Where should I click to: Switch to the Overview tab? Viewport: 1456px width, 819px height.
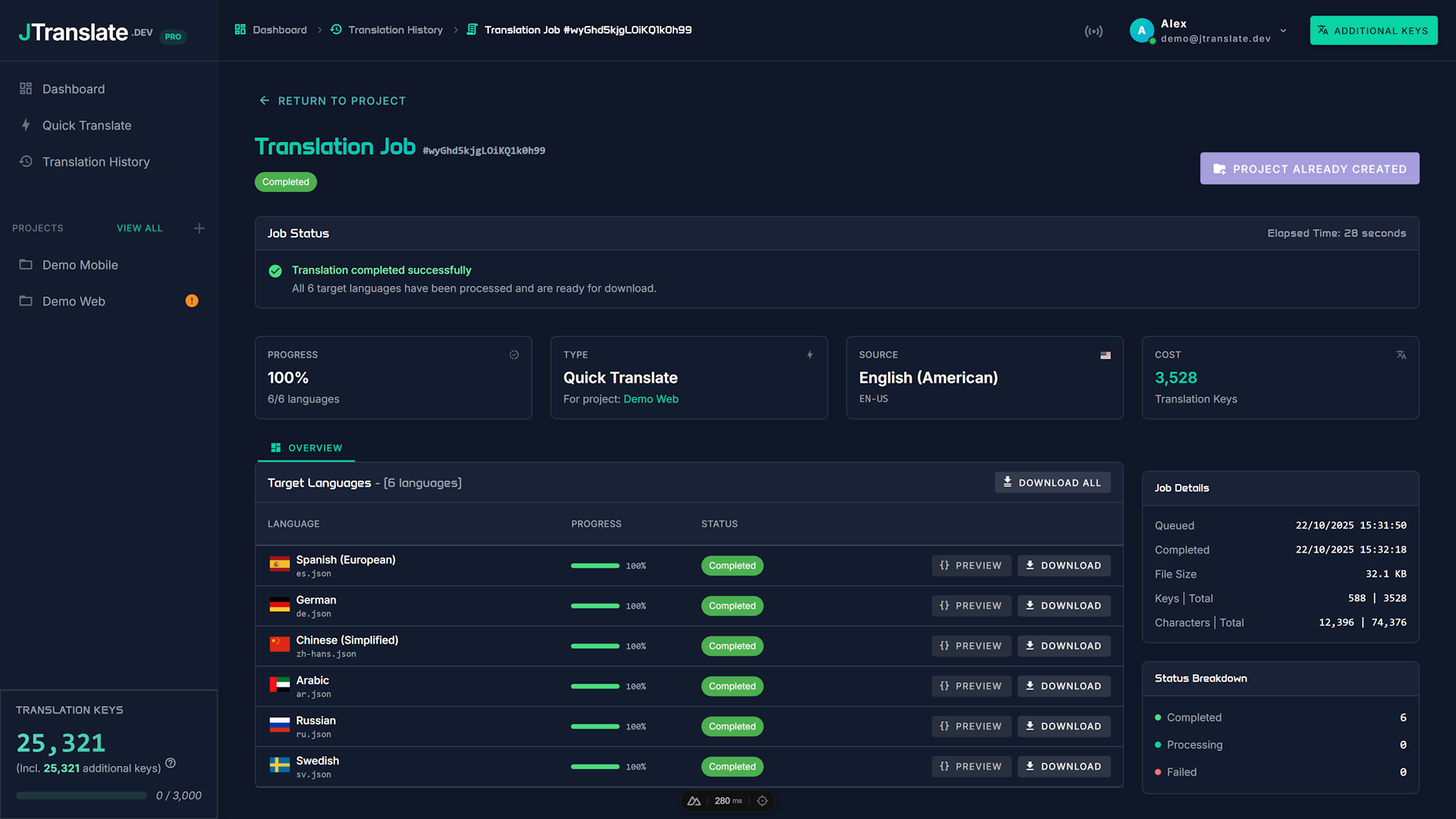(x=306, y=447)
